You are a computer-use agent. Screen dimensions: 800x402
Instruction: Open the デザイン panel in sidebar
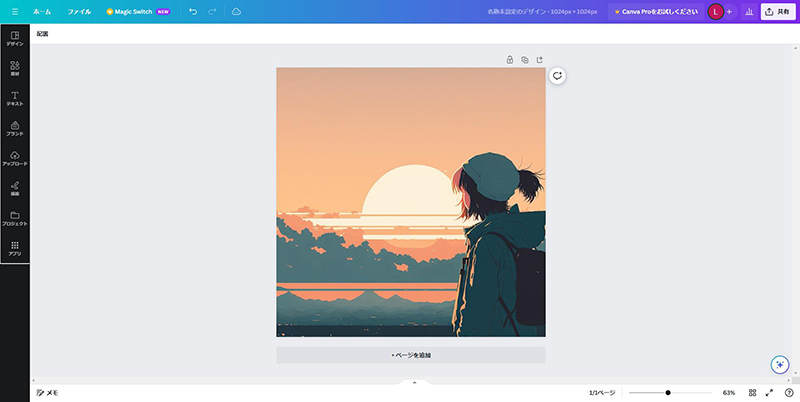[15, 39]
